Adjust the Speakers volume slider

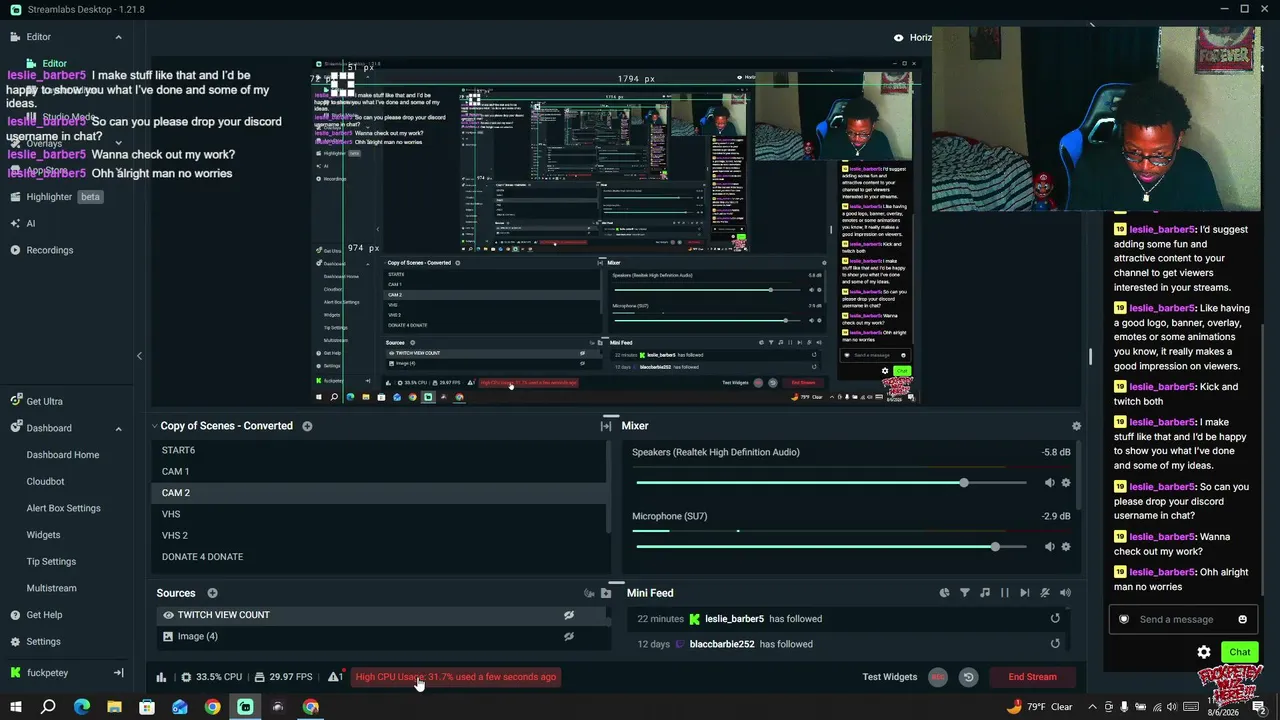(831, 483)
